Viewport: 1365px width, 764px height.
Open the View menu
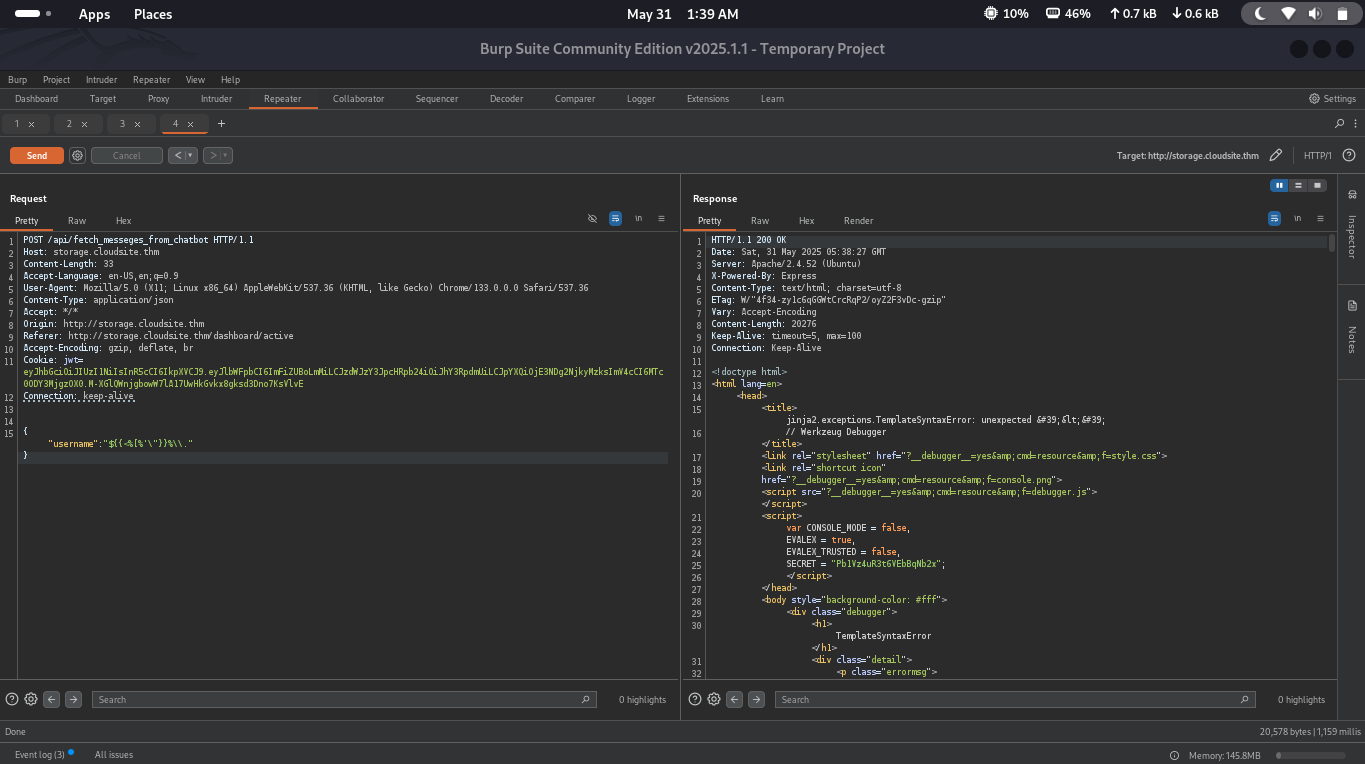click(195, 80)
